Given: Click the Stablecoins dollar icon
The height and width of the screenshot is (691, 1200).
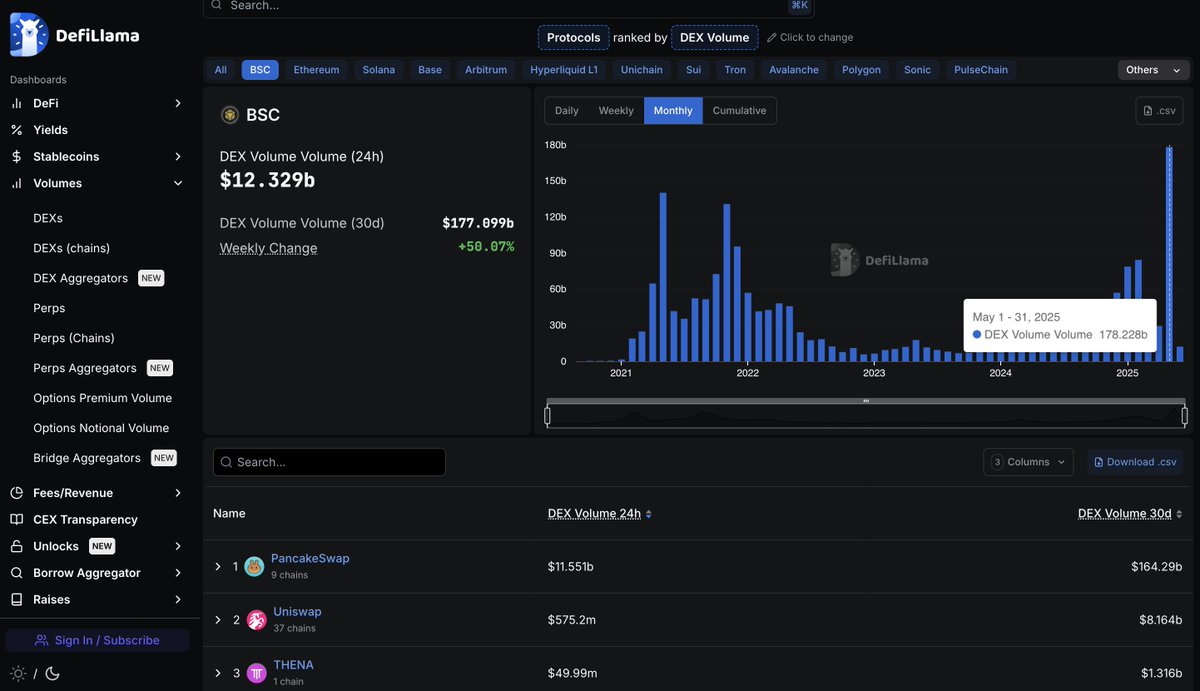Looking at the screenshot, I should click(x=16, y=157).
